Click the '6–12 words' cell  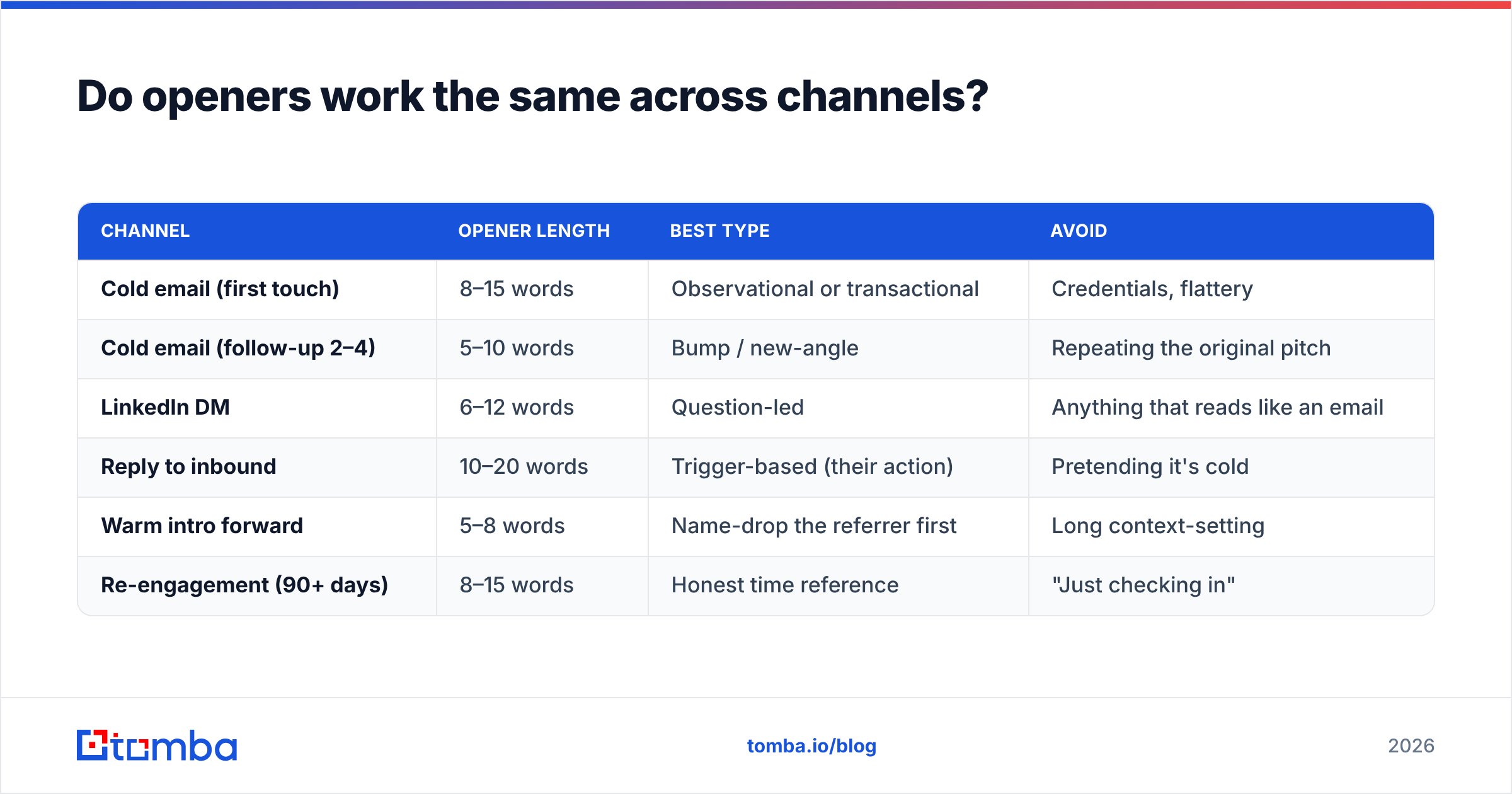click(x=517, y=407)
